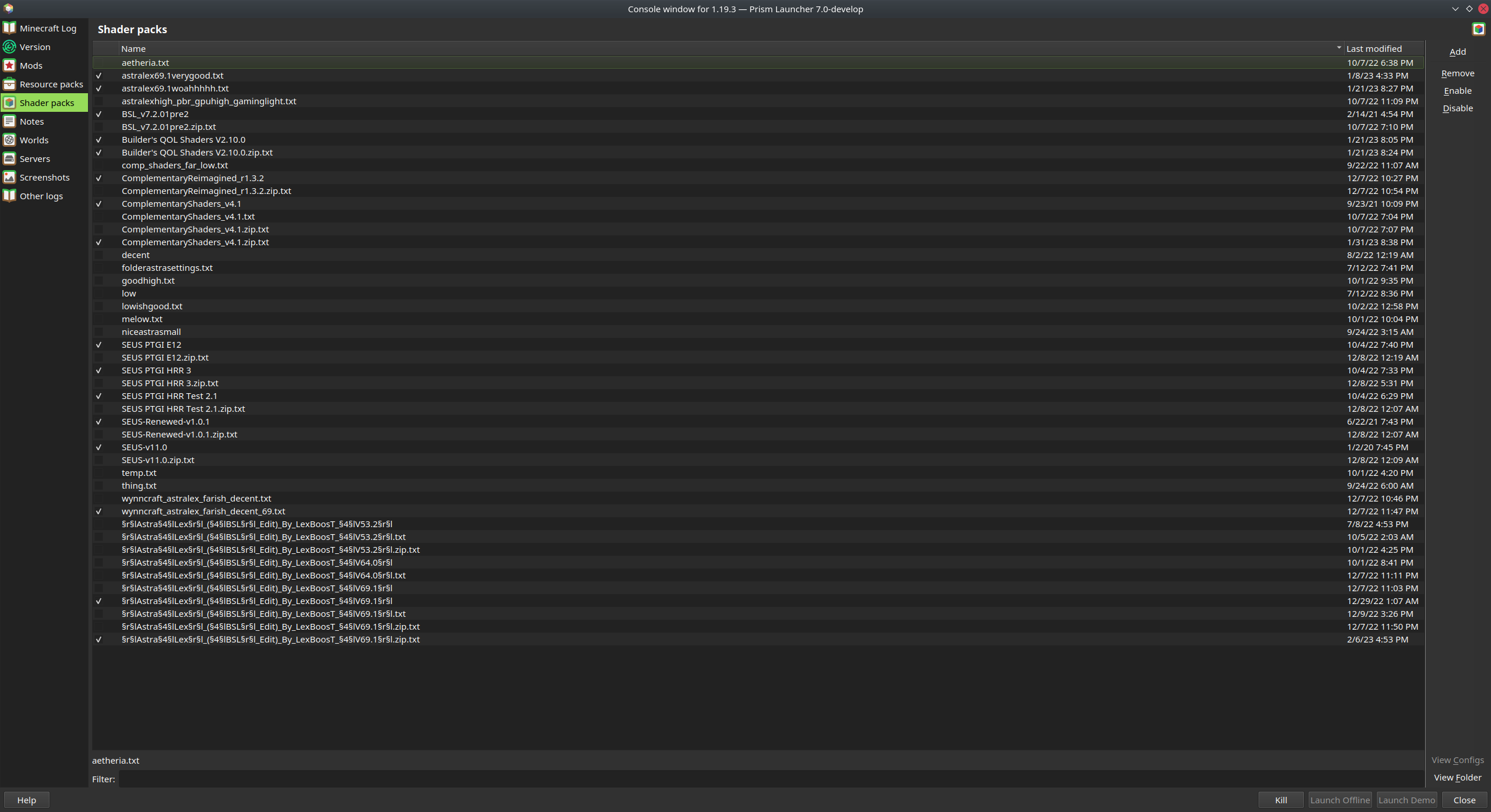1491x812 pixels.
Task: Focus the Filter input field
Action: pyautogui.click(x=771, y=779)
